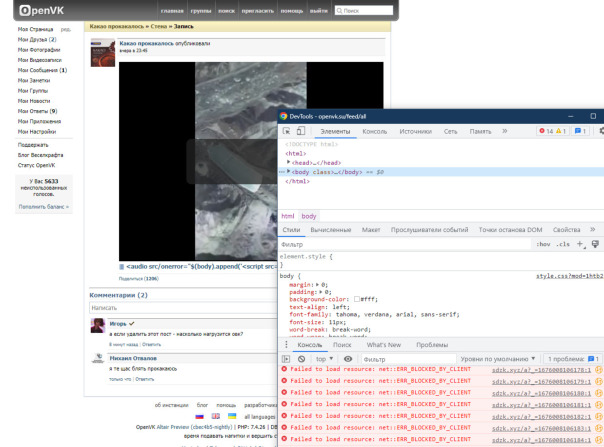Click the search magnifier in the OpenVK header

tap(339, 11)
